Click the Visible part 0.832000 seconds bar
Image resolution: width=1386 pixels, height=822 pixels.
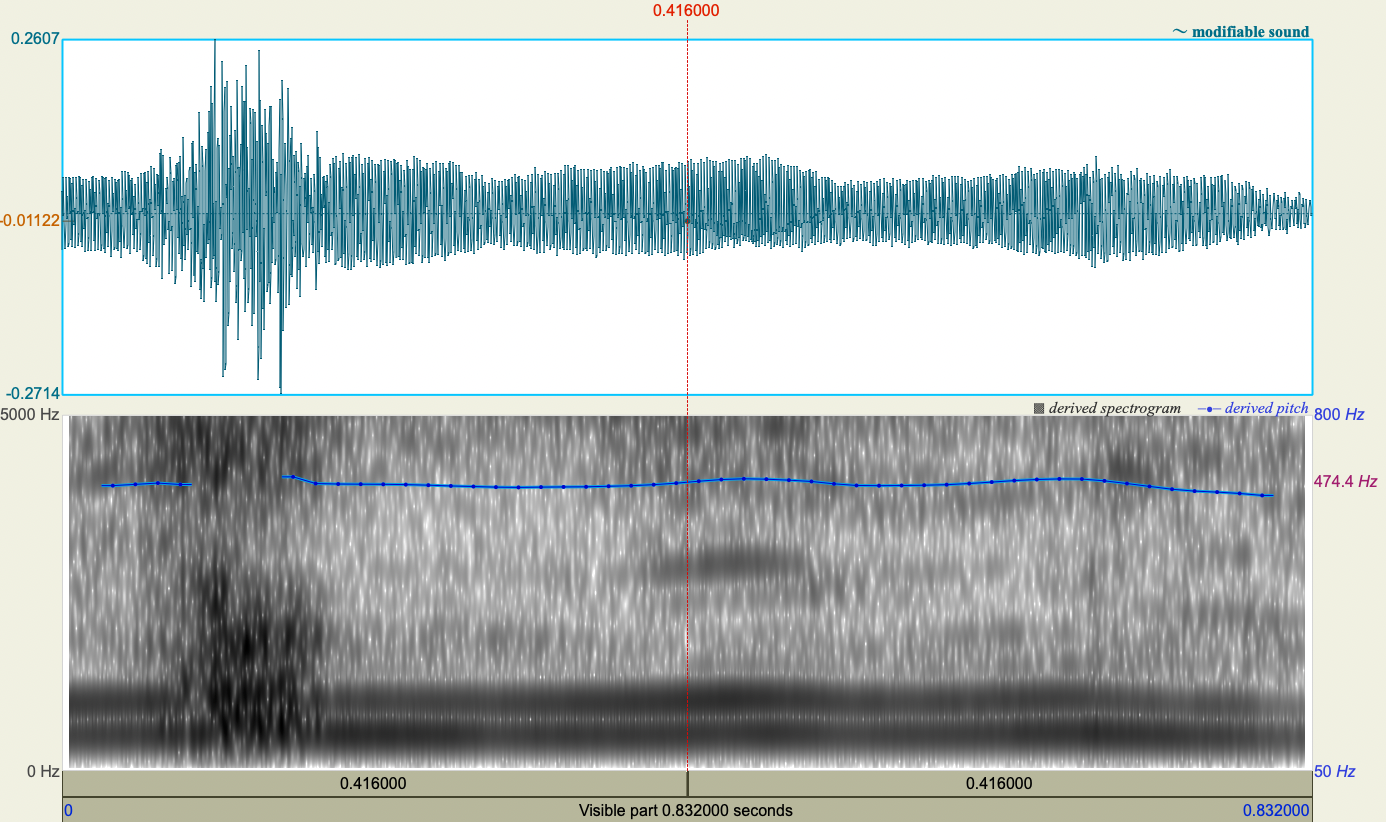tap(686, 810)
